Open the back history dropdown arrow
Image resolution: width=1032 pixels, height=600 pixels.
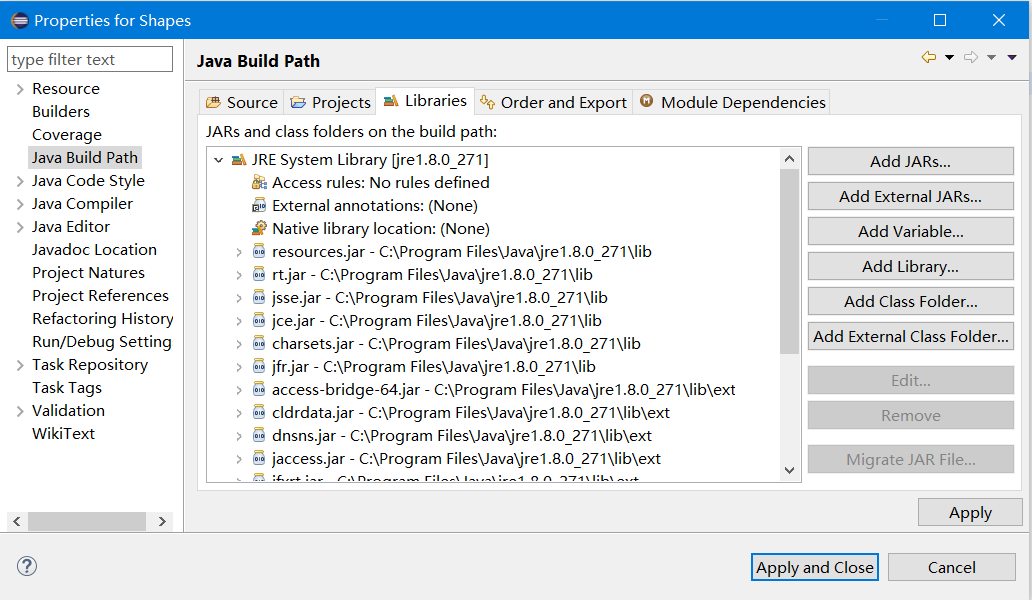click(949, 57)
